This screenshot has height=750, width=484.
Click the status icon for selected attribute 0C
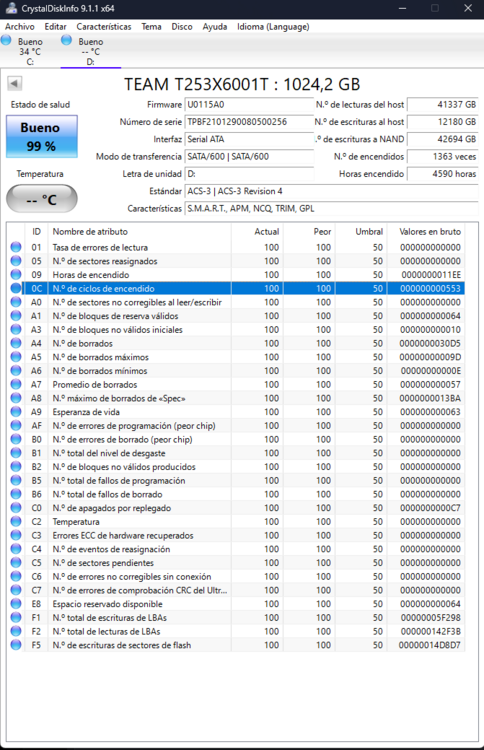point(16,288)
